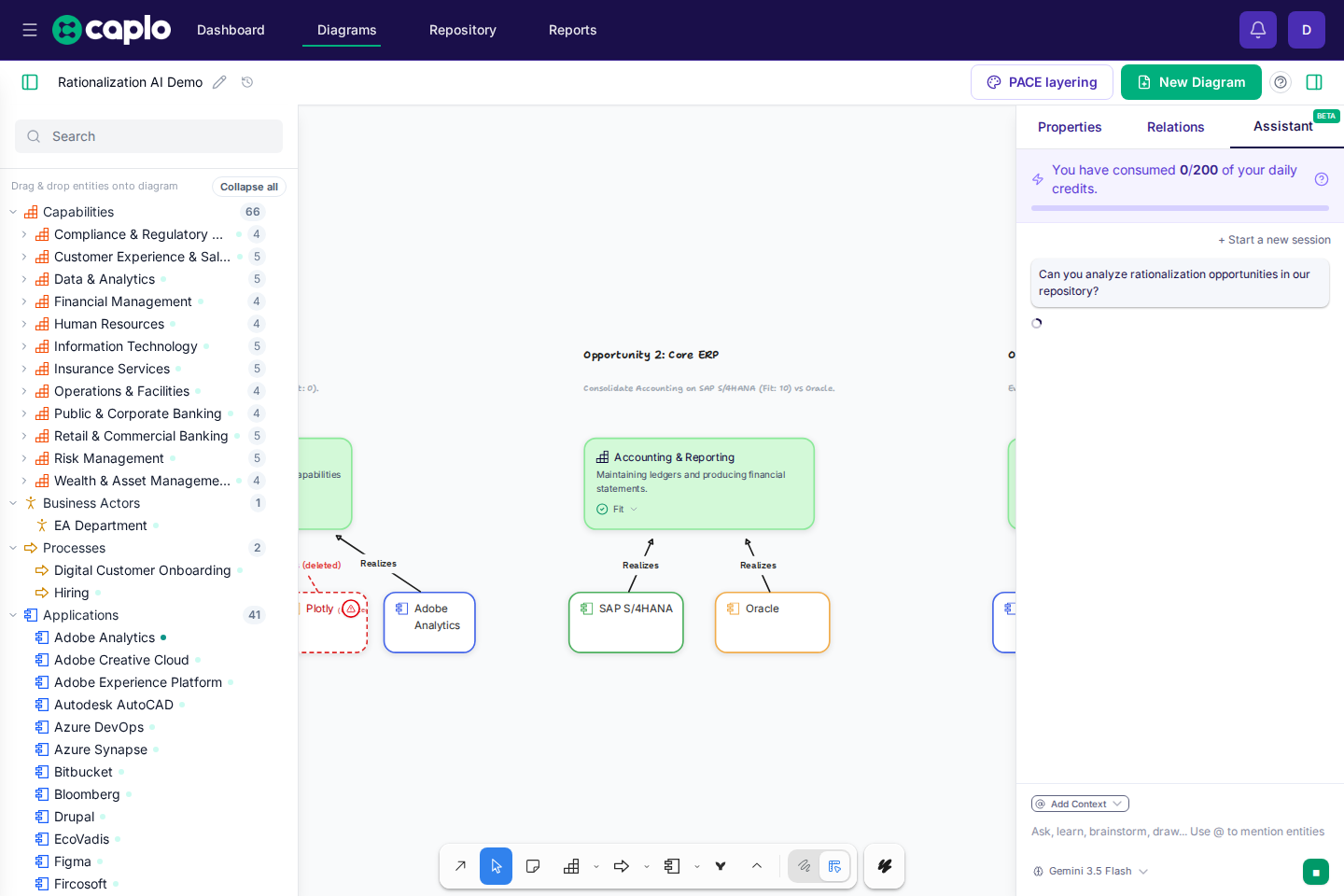
Task: Click the sidebar Search field
Action: [148, 136]
